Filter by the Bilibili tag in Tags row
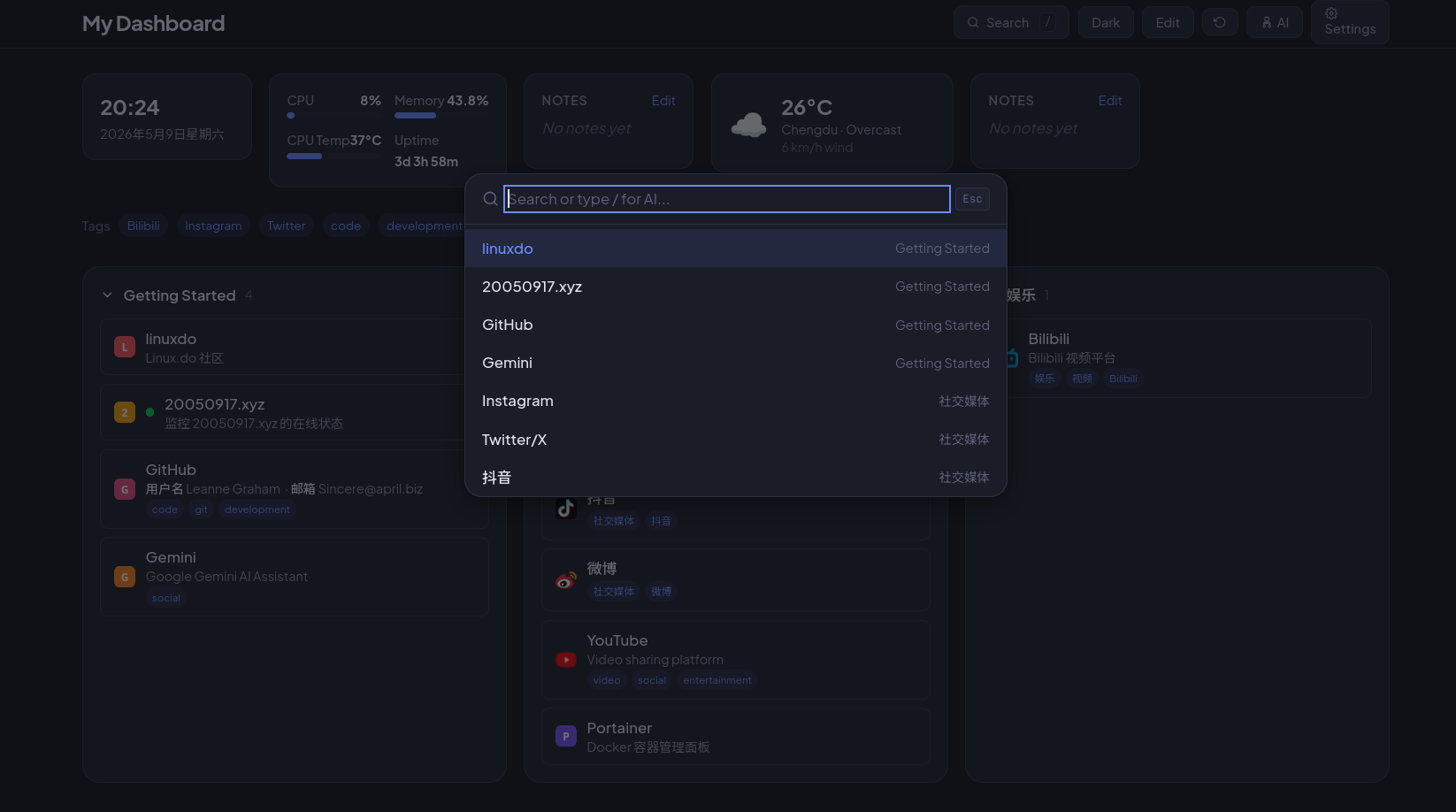Image resolution: width=1456 pixels, height=812 pixels. [143, 226]
